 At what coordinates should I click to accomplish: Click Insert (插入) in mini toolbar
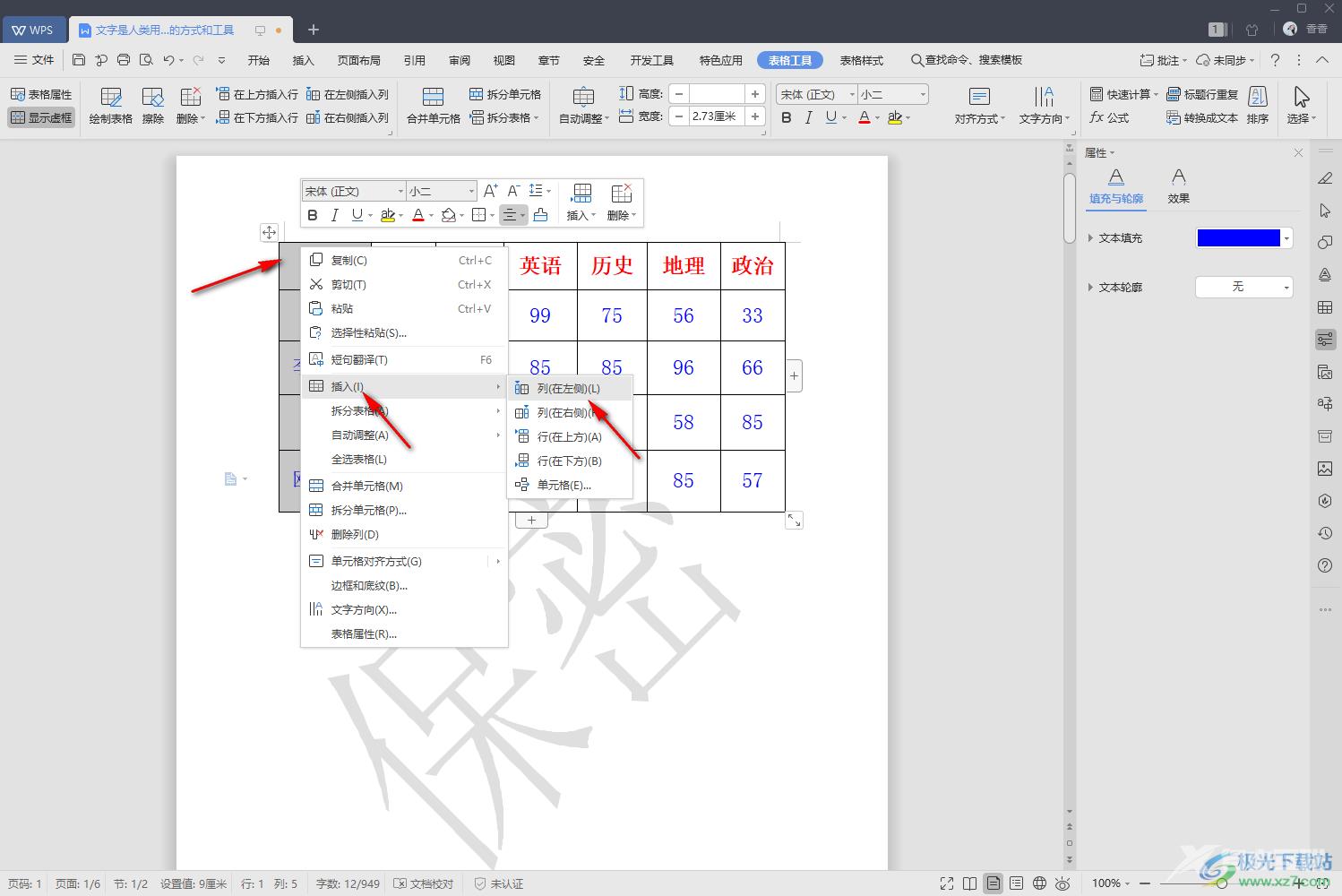[581, 202]
